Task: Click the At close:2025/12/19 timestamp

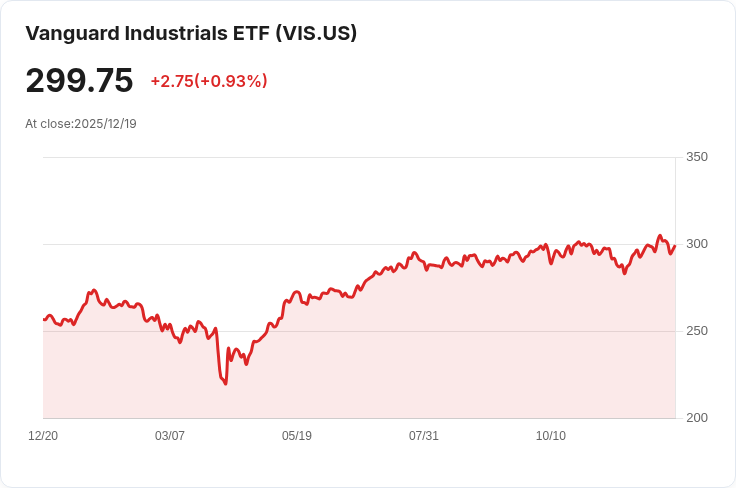Action: pyautogui.click(x=81, y=124)
